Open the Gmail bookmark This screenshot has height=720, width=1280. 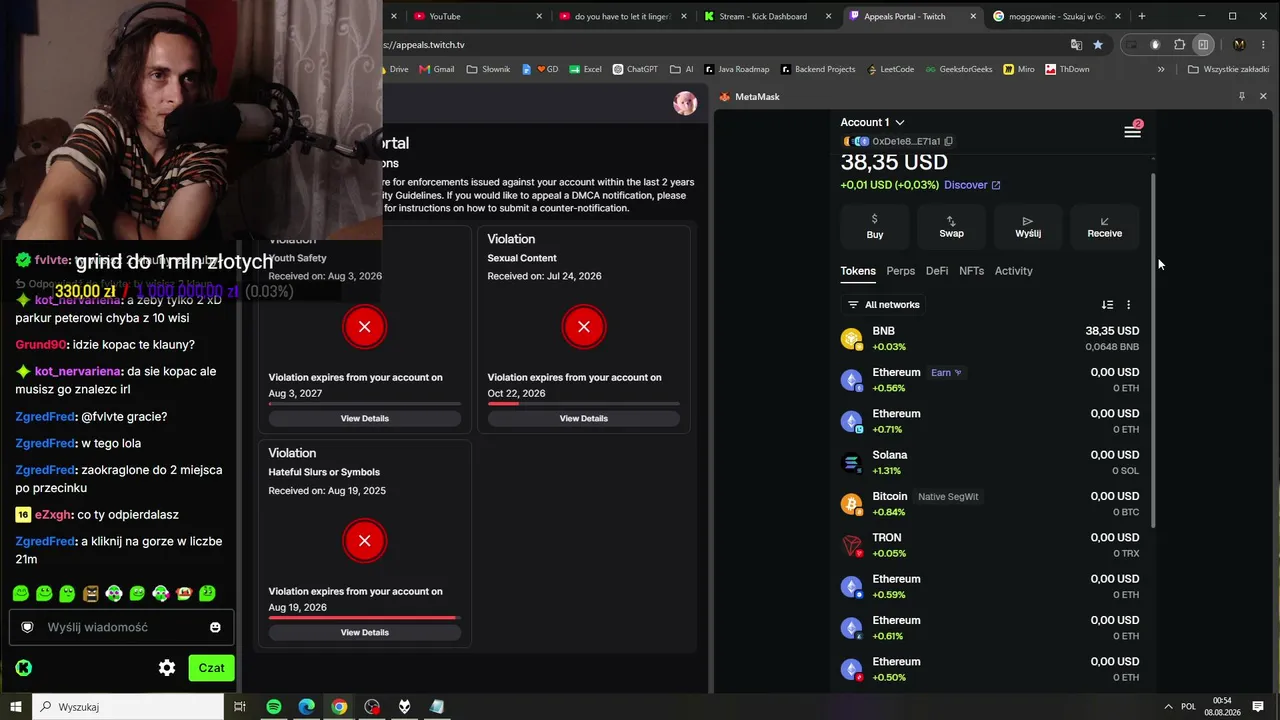click(437, 69)
